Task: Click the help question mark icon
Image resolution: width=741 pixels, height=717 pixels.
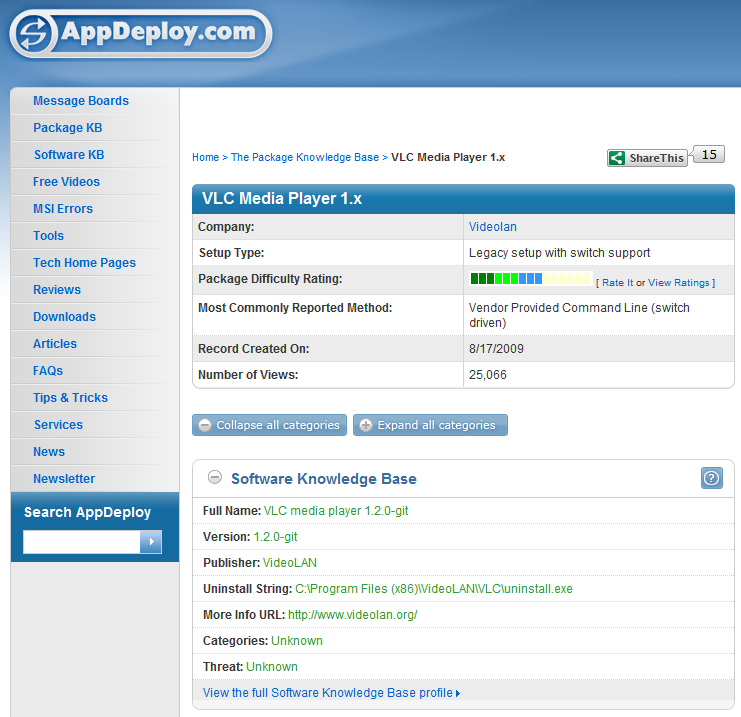Action: pos(712,478)
